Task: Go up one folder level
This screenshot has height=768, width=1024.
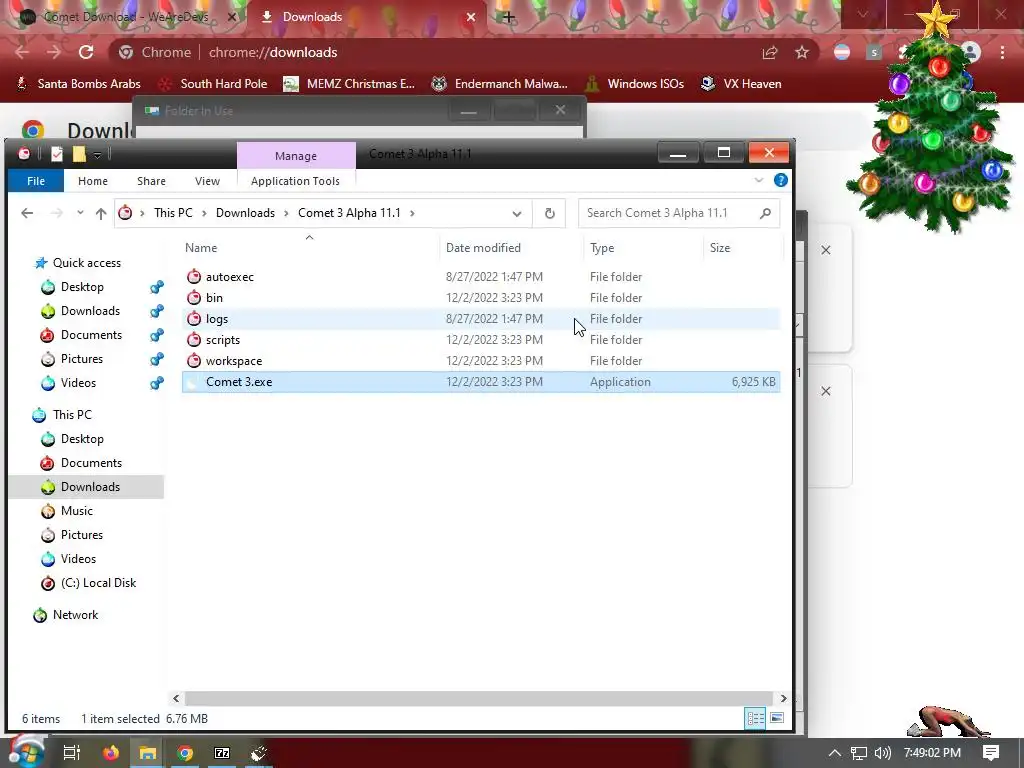Action: pos(101,213)
